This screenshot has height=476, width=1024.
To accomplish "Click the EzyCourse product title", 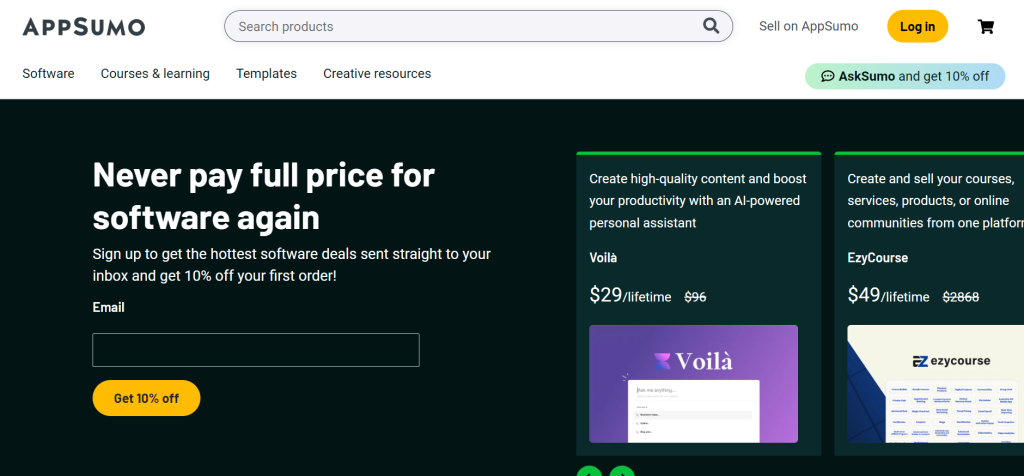I will (x=877, y=258).
